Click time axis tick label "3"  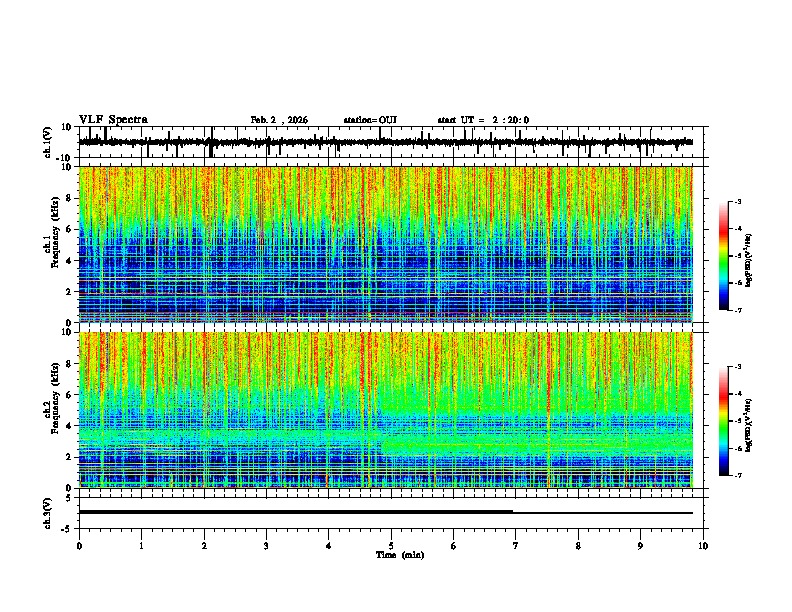266,546
